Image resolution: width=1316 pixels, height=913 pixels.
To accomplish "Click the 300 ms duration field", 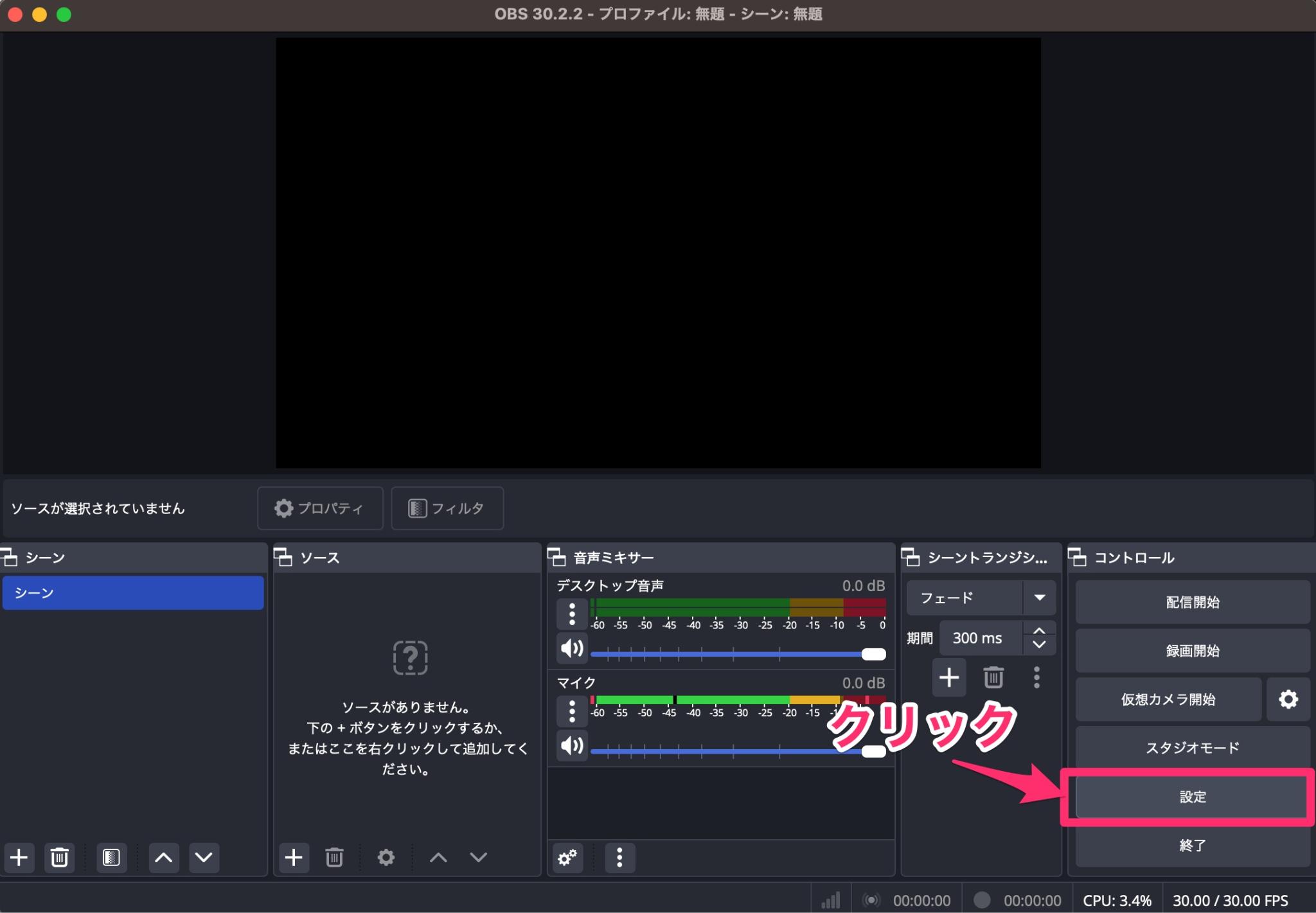I will [x=981, y=638].
